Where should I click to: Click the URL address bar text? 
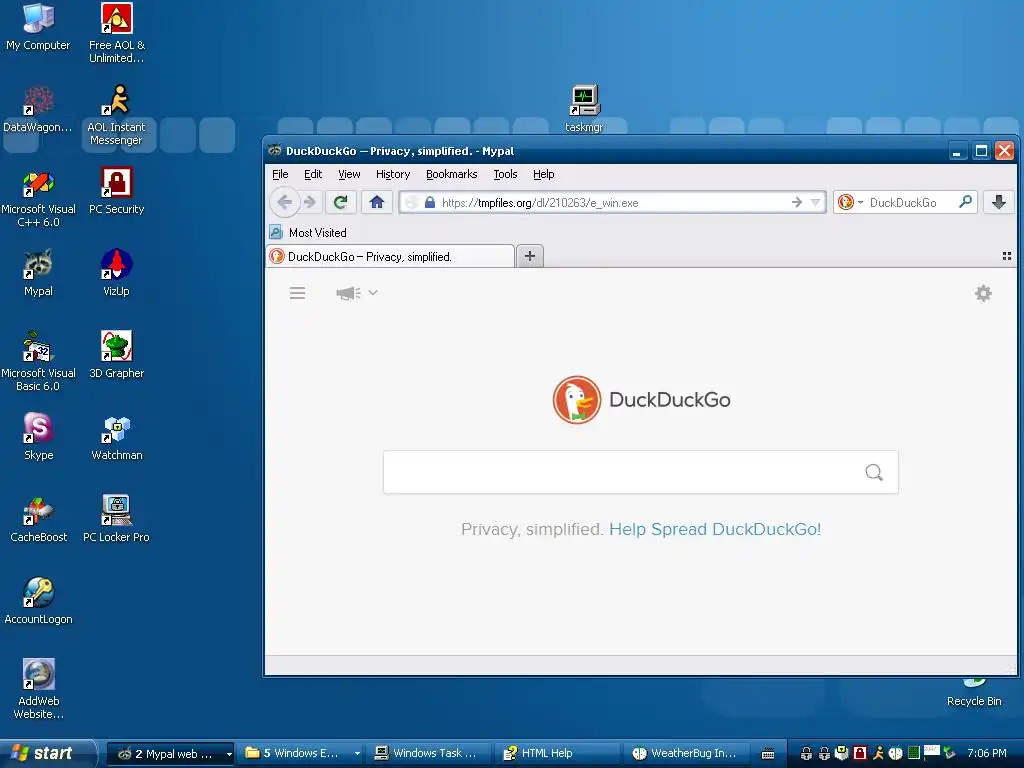[x=539, y=202]
